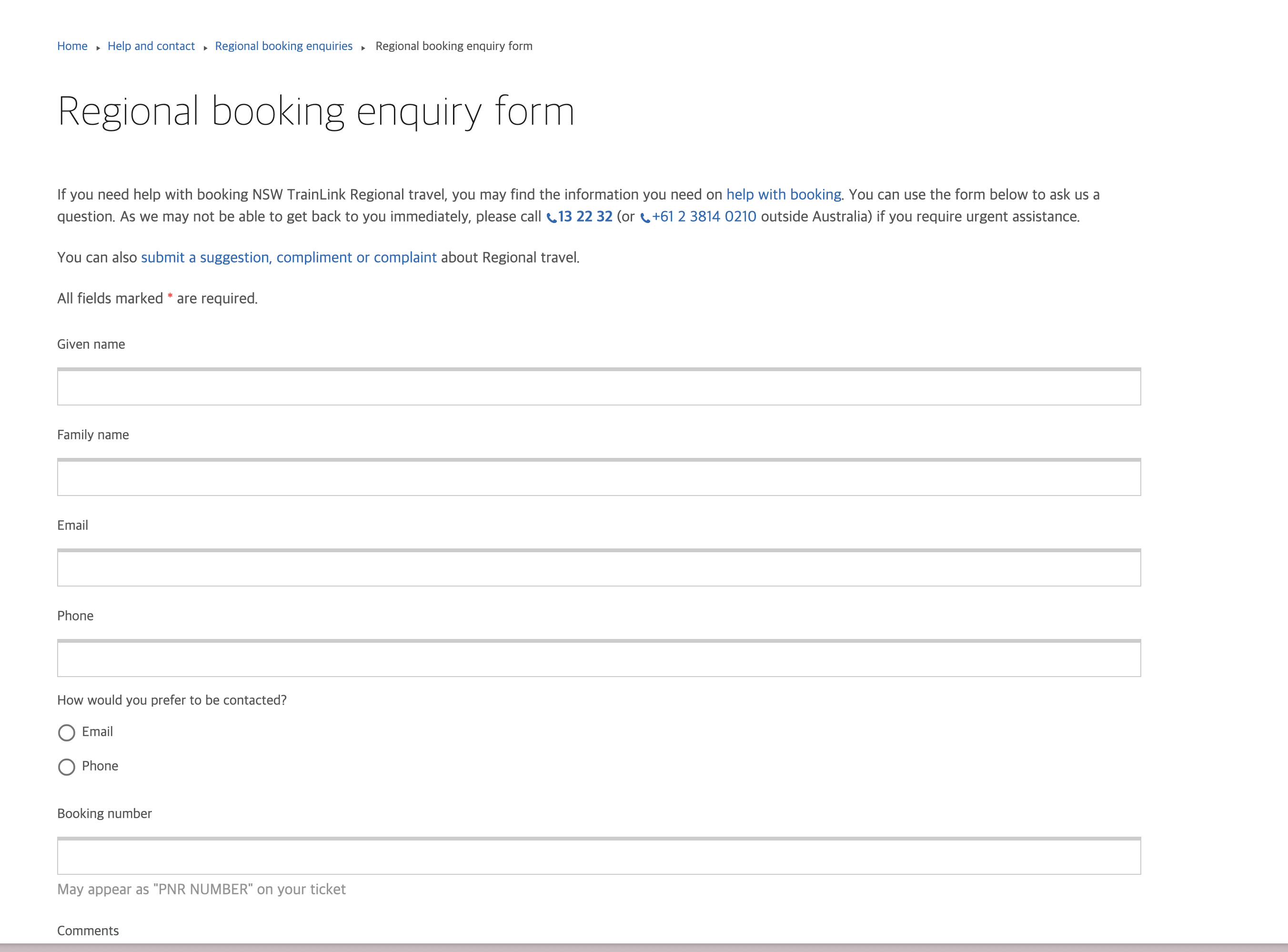Screen dimensions: 1288x952
Task: Select Phone as preferred contact method
Action: [67, 767]
